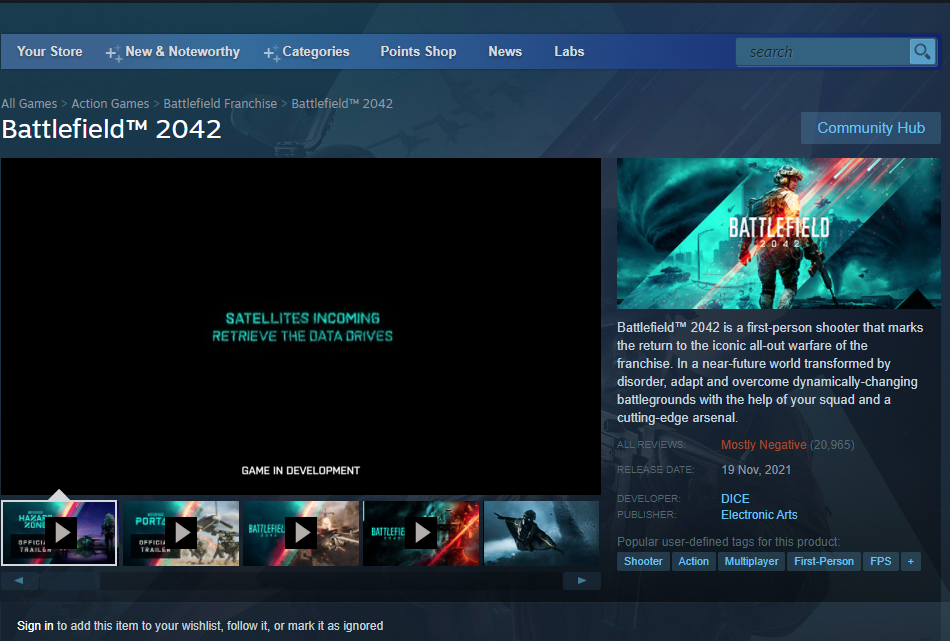
Task: Click the Battlefield 2042 header cover image
Action: 779,233
